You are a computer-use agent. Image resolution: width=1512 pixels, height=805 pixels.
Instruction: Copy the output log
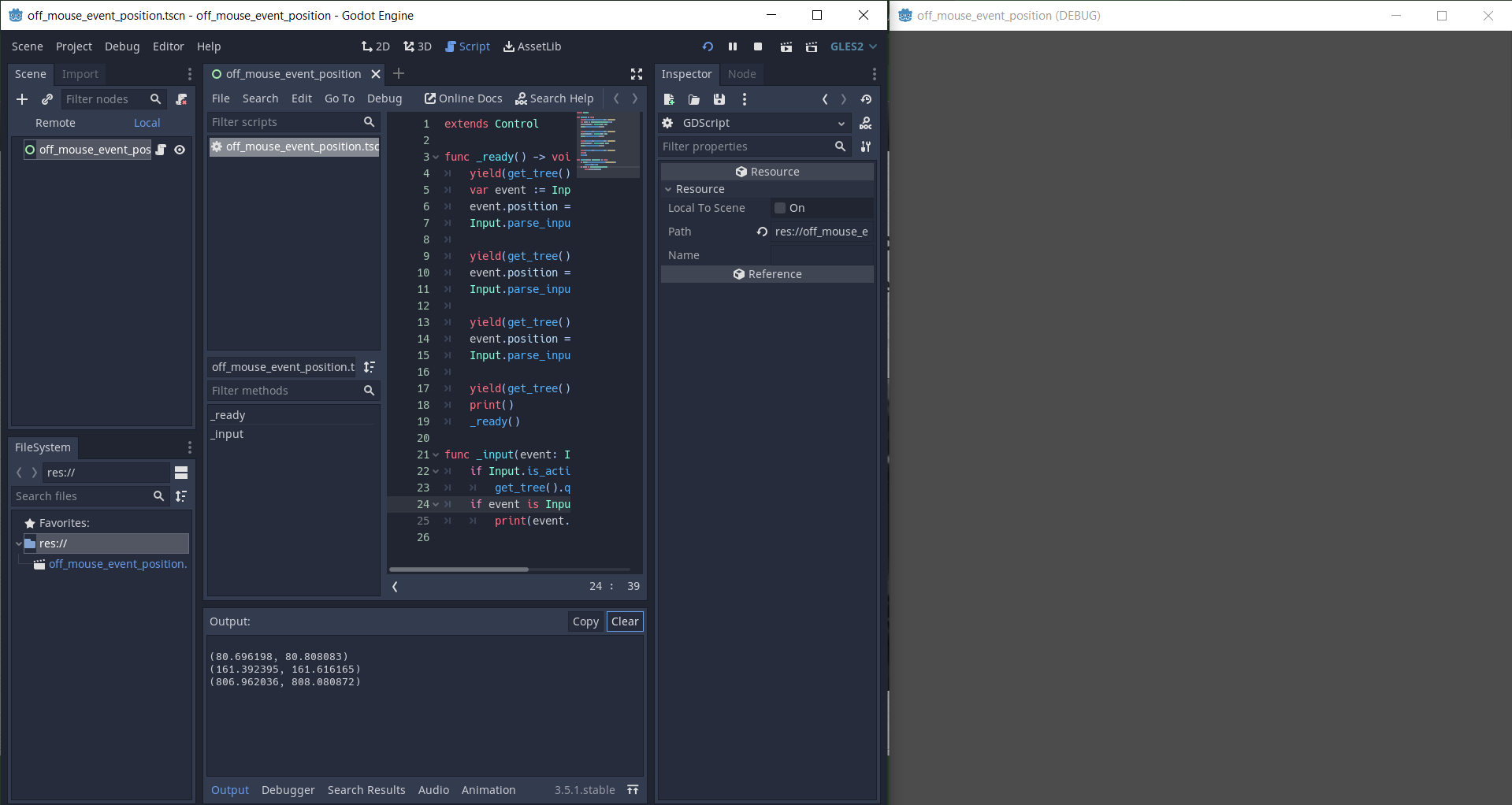(x=585, y=621)
